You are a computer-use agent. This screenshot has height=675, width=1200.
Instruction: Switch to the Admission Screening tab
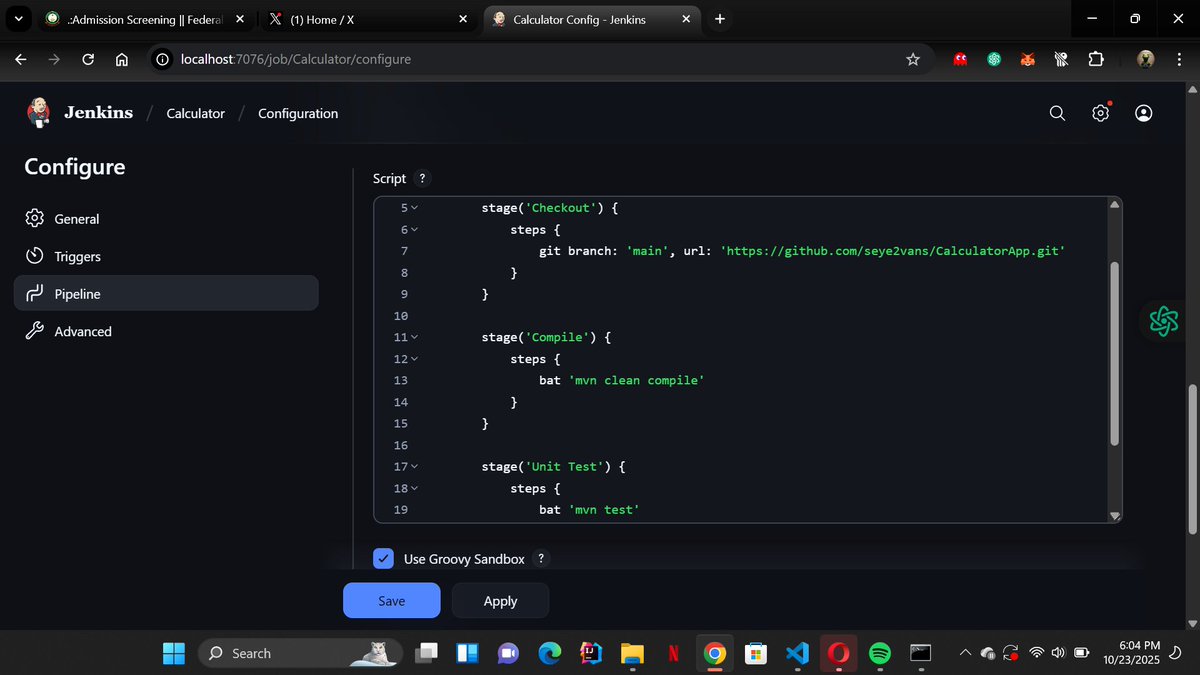point(143,19)
